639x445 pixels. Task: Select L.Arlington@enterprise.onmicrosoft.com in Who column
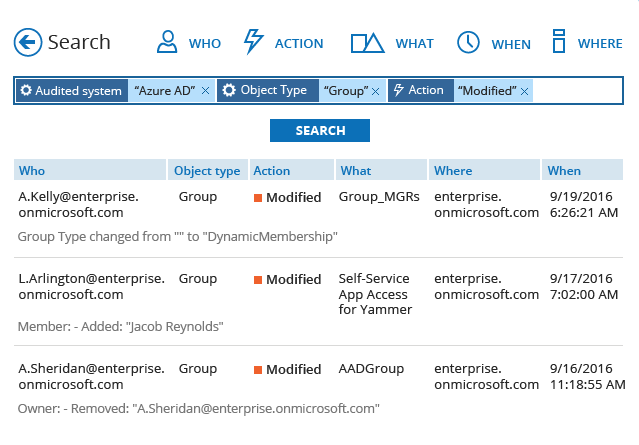pos(92,286)
